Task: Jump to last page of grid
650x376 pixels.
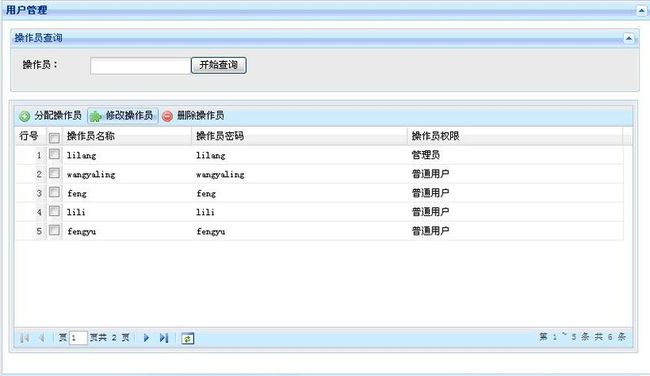Action: [164, 338]
